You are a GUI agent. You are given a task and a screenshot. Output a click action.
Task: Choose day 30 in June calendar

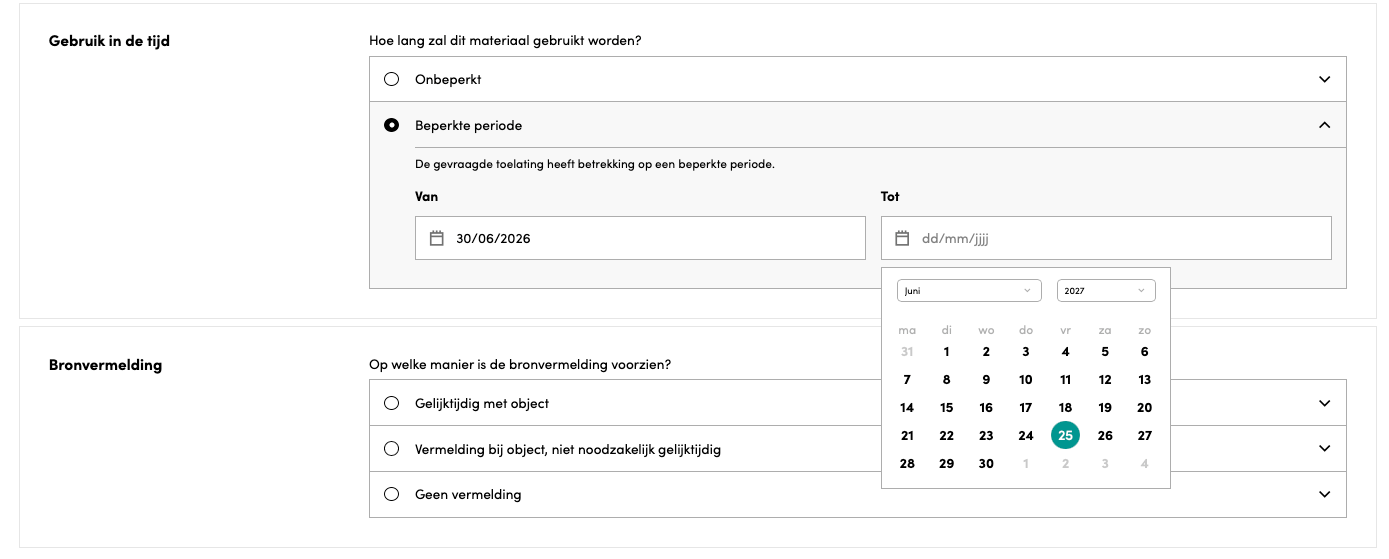(x=986, y=463)
